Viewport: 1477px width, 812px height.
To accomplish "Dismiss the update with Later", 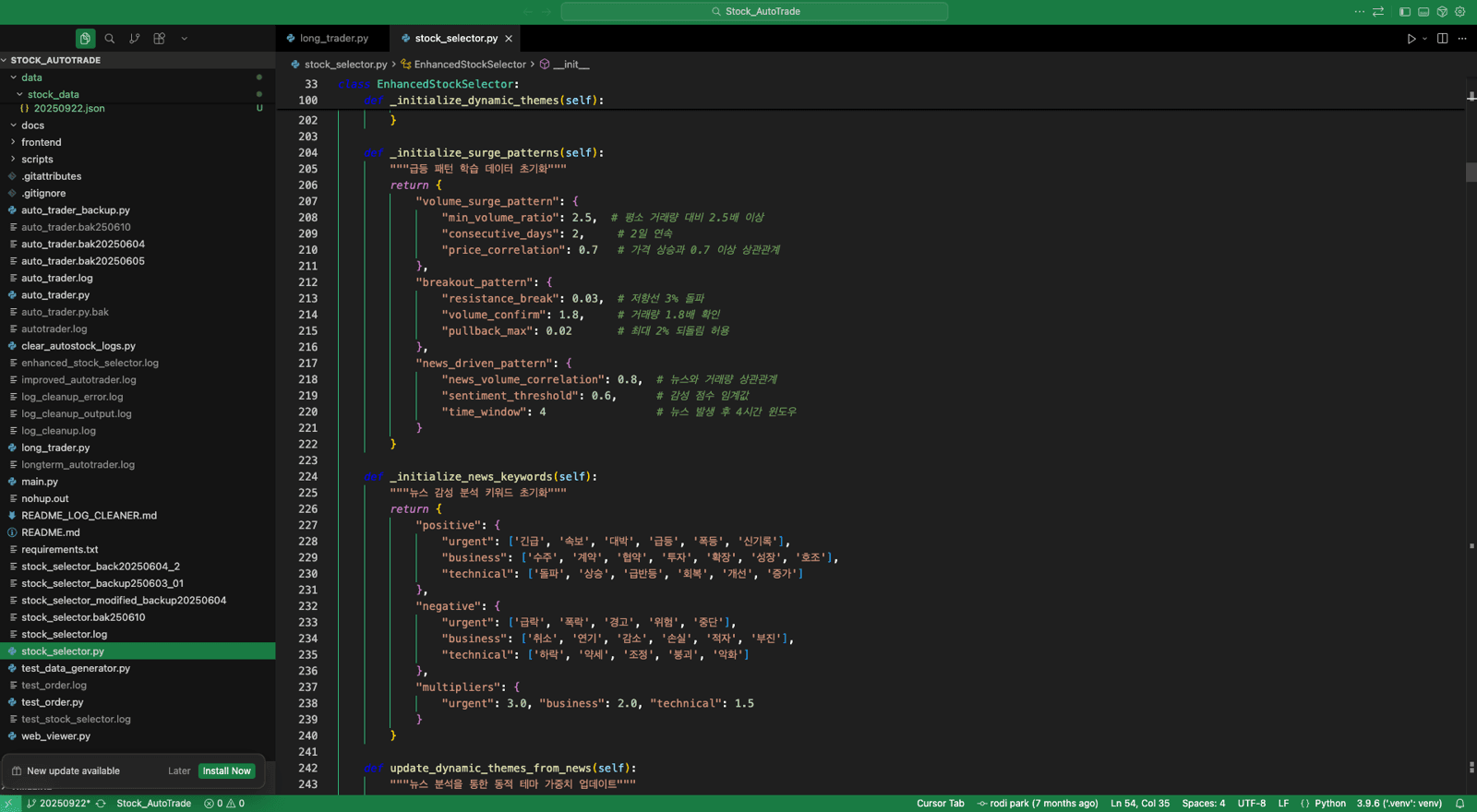I will coord(179,771).
